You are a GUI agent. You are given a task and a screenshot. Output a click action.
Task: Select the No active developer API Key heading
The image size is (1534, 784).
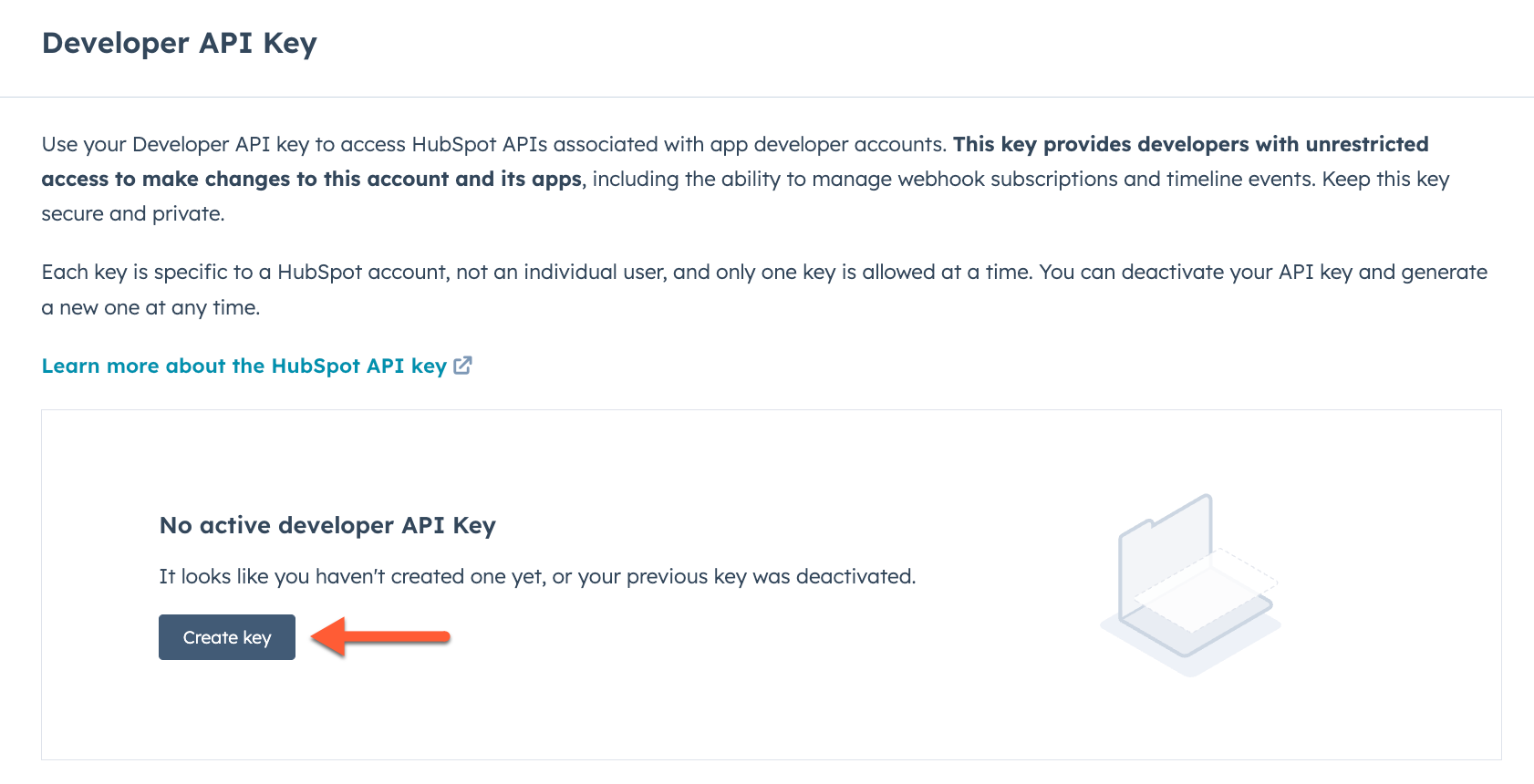tap(327, 525)
